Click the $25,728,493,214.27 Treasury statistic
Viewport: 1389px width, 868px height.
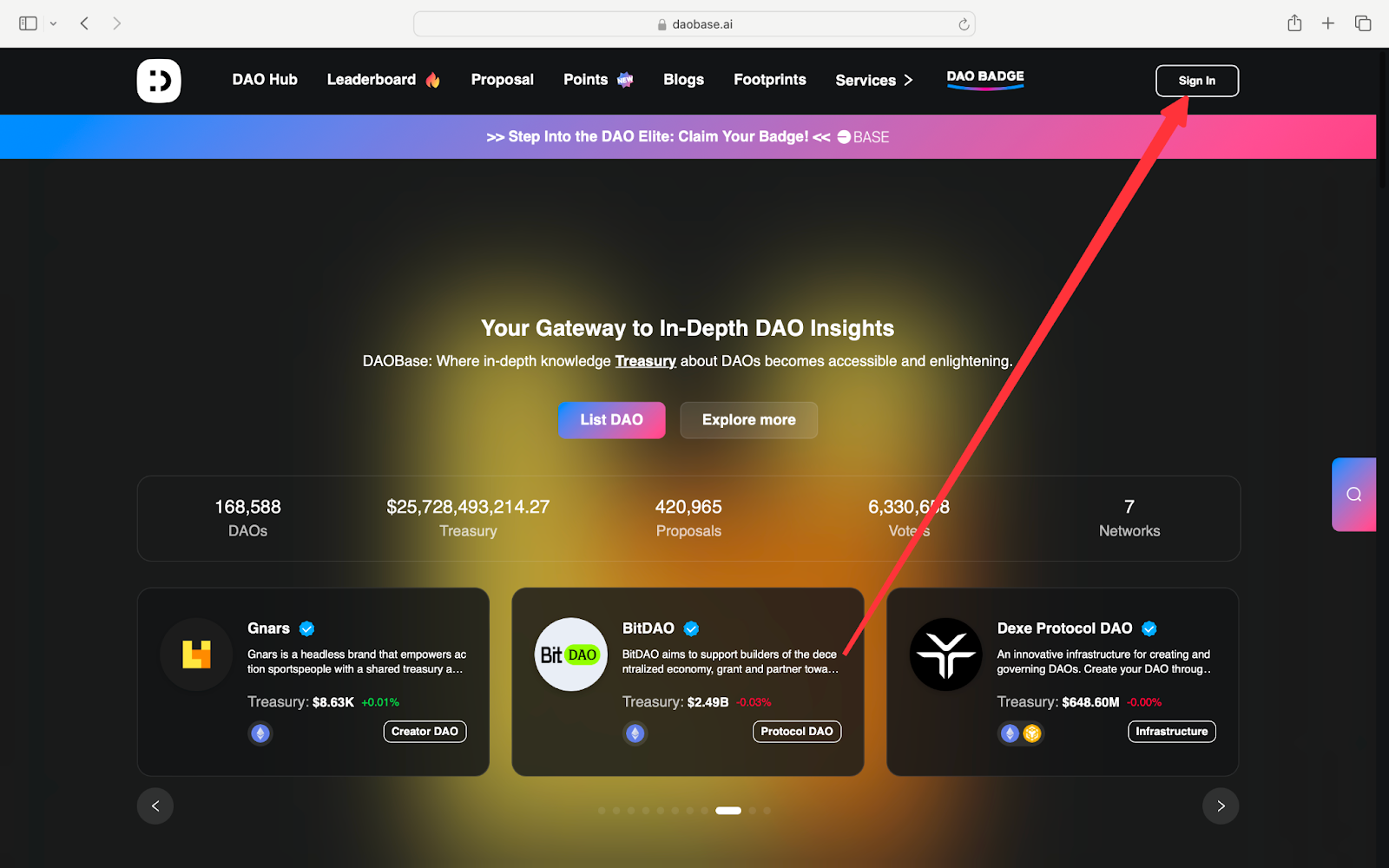click(x=468, y=518)
